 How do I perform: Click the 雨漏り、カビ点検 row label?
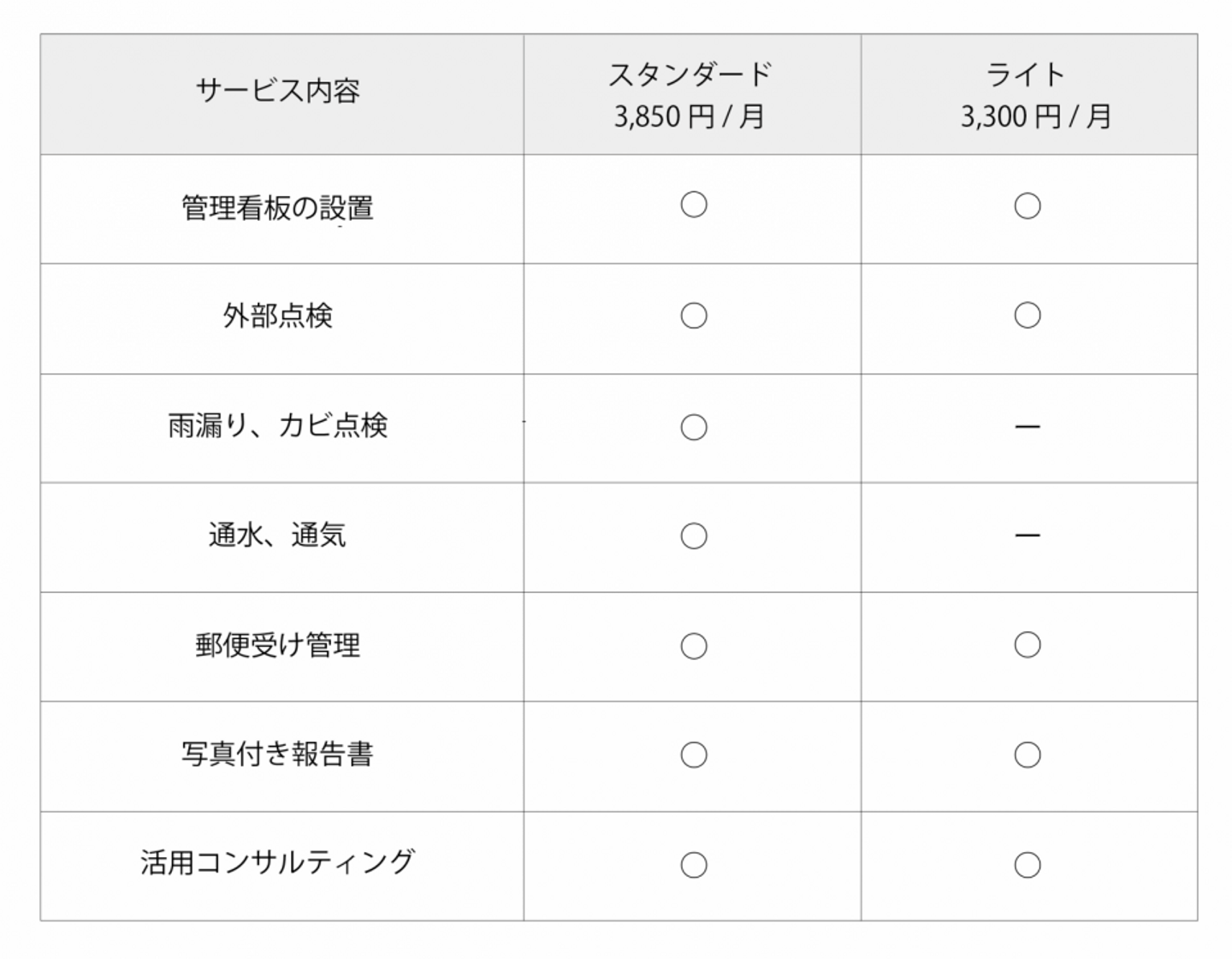tap(278, 425)
